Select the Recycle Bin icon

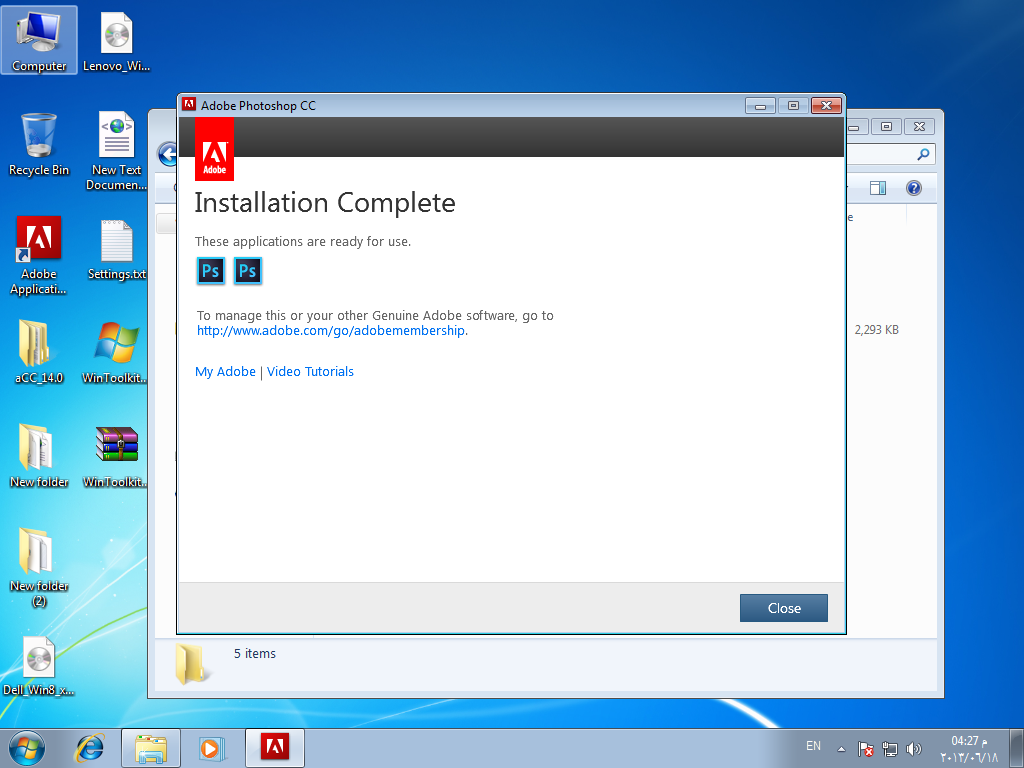click(39, 144)
